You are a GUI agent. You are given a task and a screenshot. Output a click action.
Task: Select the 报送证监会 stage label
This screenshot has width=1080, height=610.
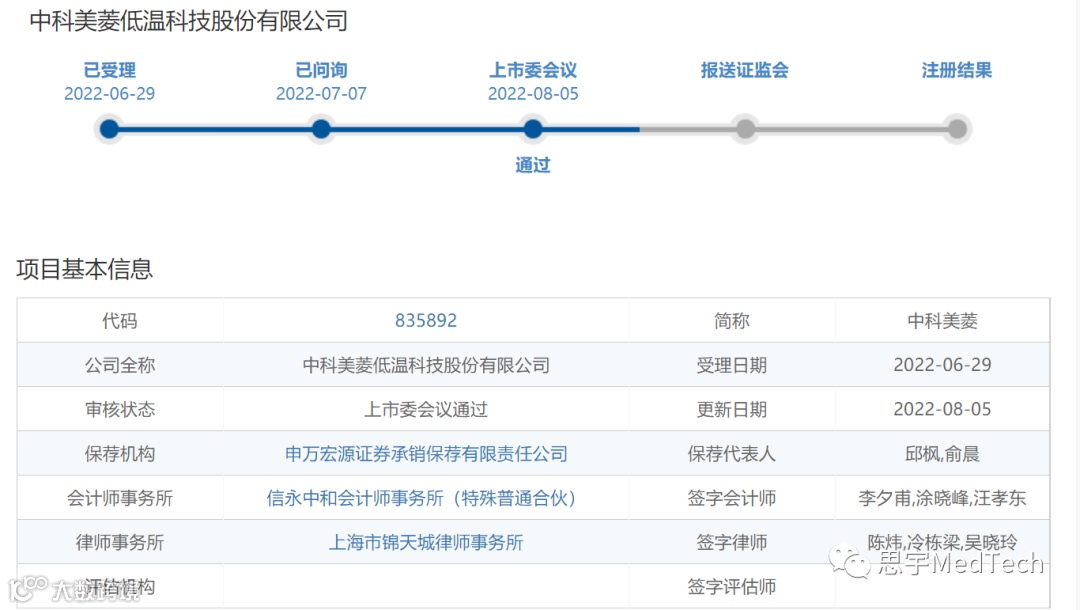click(x=745, y=70)
